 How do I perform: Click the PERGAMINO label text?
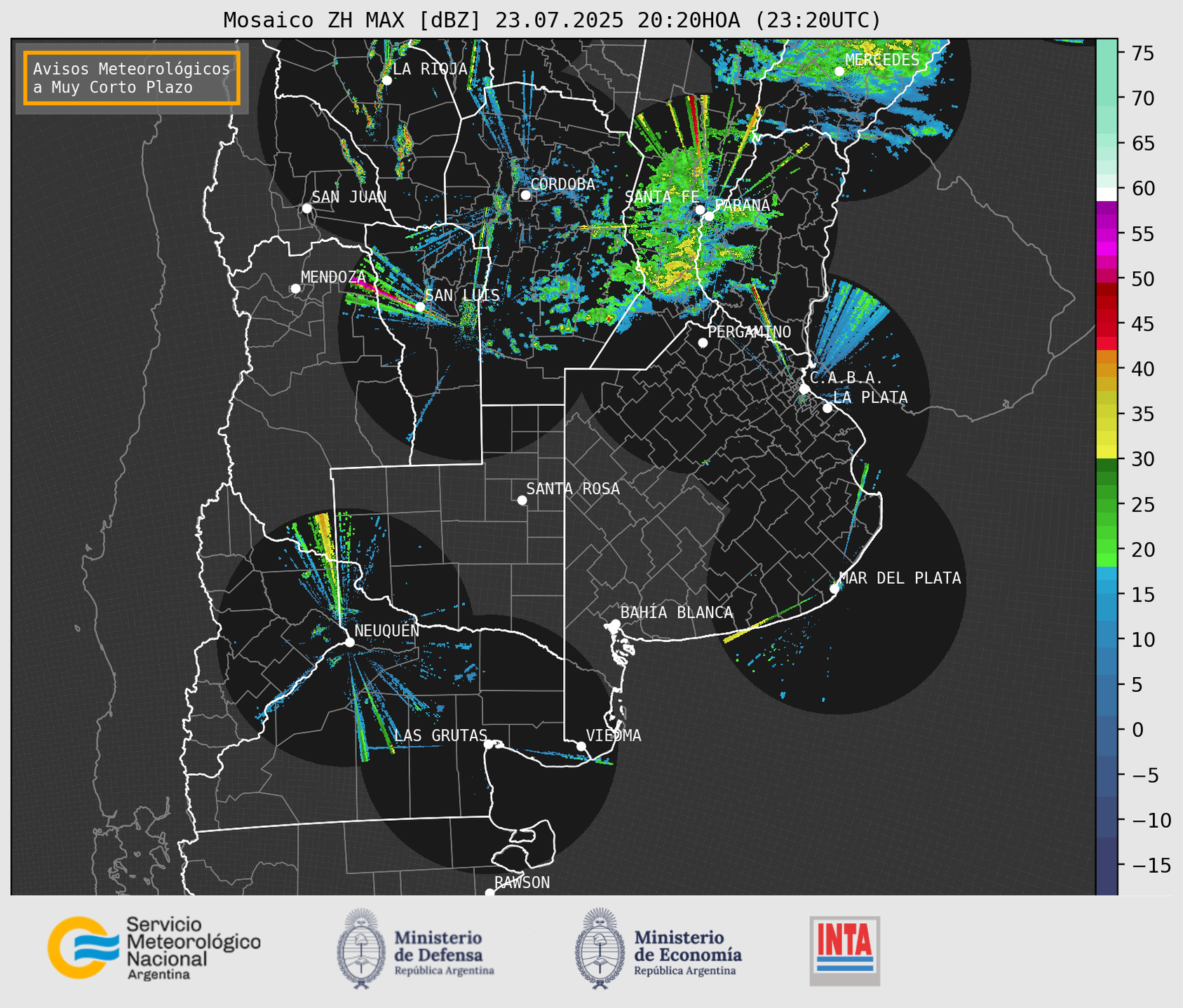click(750, 332)
